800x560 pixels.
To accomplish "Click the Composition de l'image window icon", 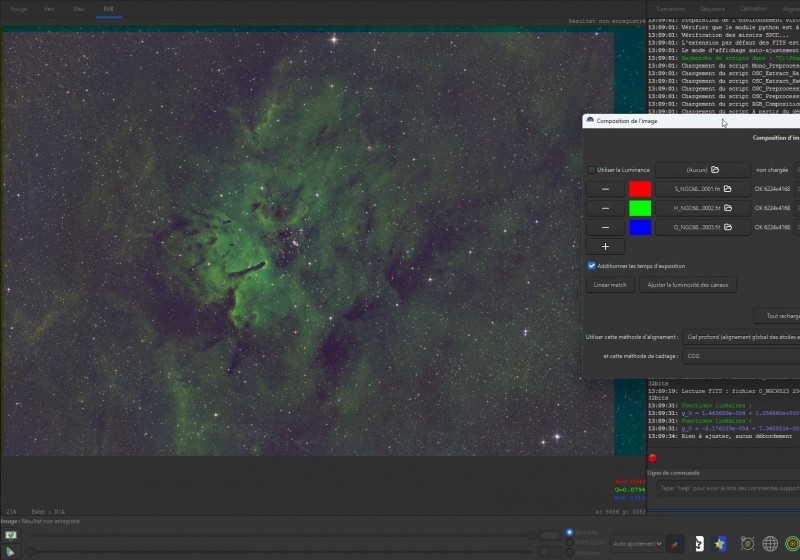I will pos(590,120).
